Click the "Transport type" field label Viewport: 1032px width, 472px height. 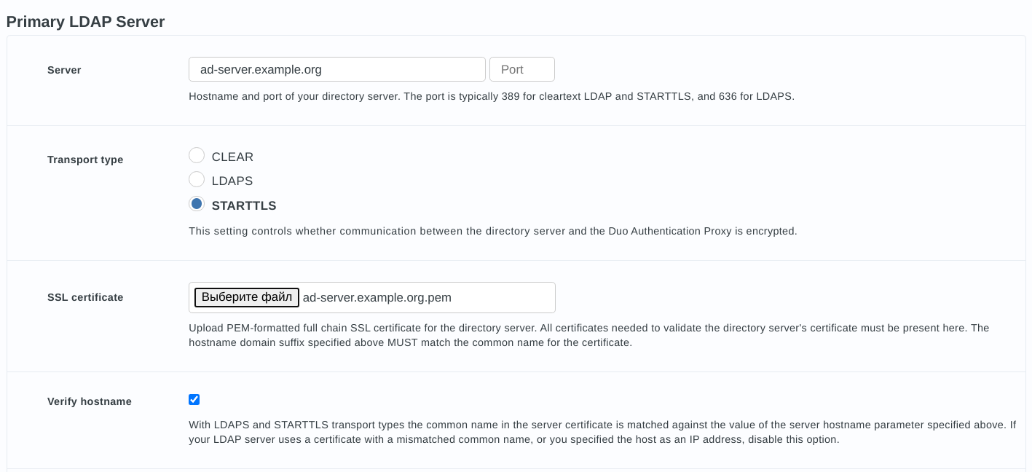[85, 159]
